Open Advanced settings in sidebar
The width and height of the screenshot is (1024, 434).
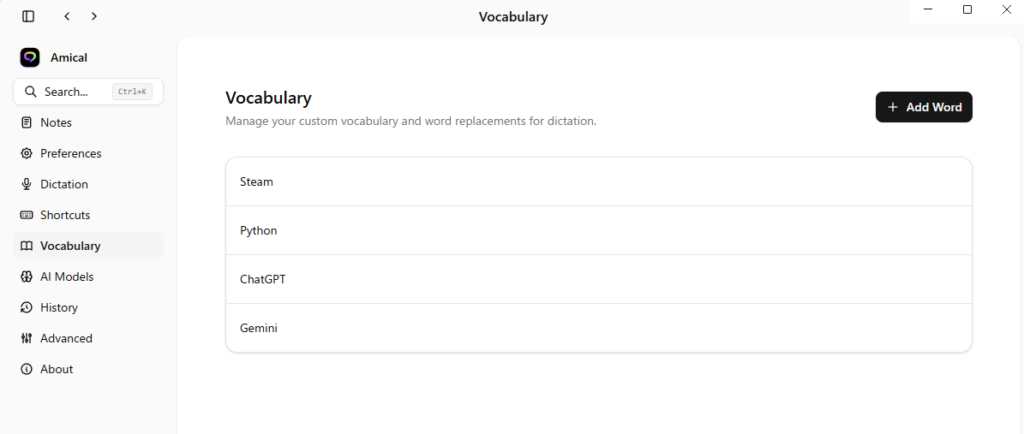click(x=66, y=339)
